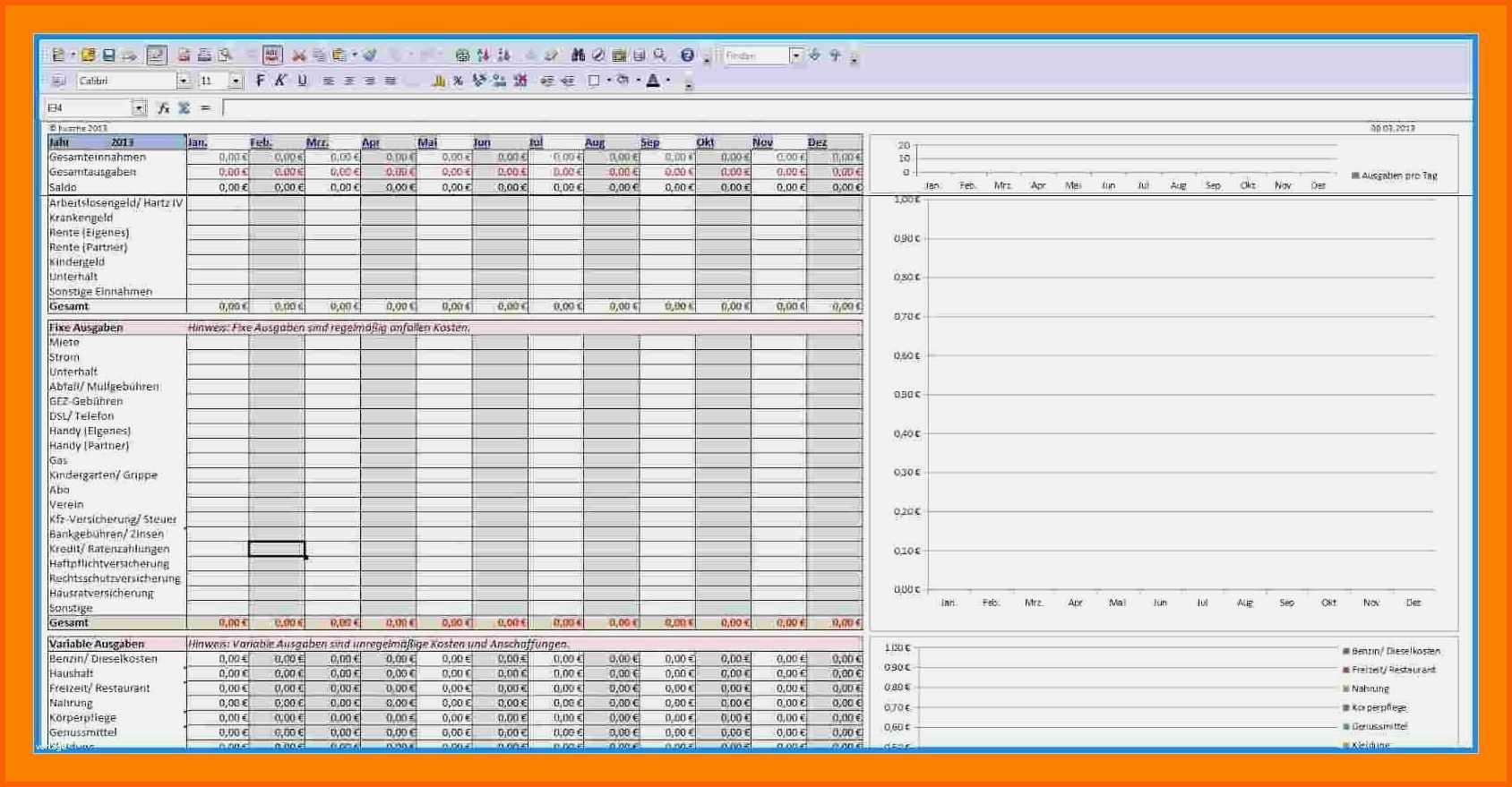Open the Paste dropdown arrow
1512x787 pixels.
pos(354,56)
